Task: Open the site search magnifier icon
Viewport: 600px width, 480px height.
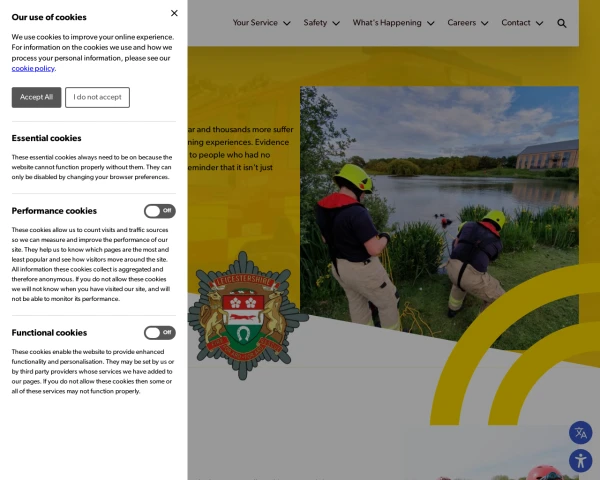Action: (x=561, y=23)
